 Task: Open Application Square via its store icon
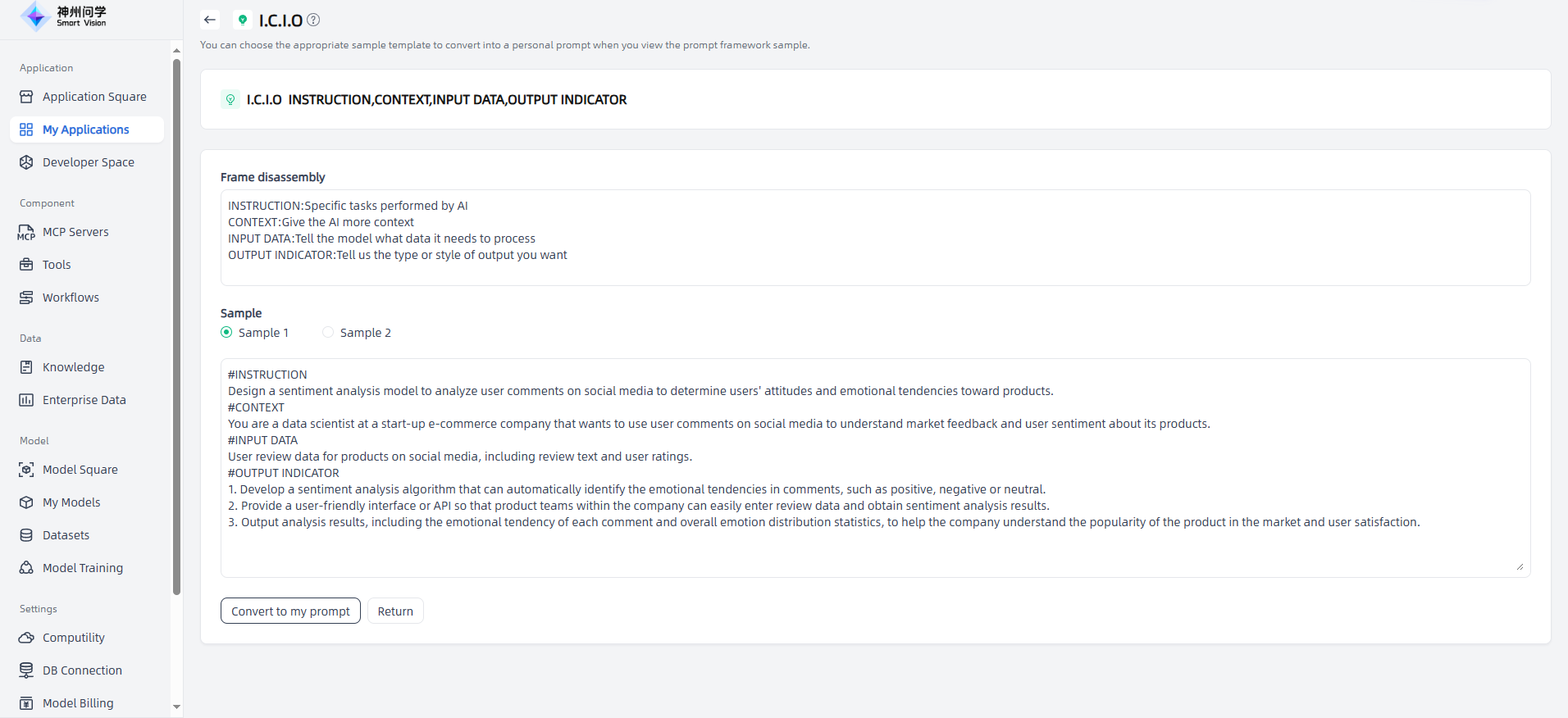(x=26, y=97)
